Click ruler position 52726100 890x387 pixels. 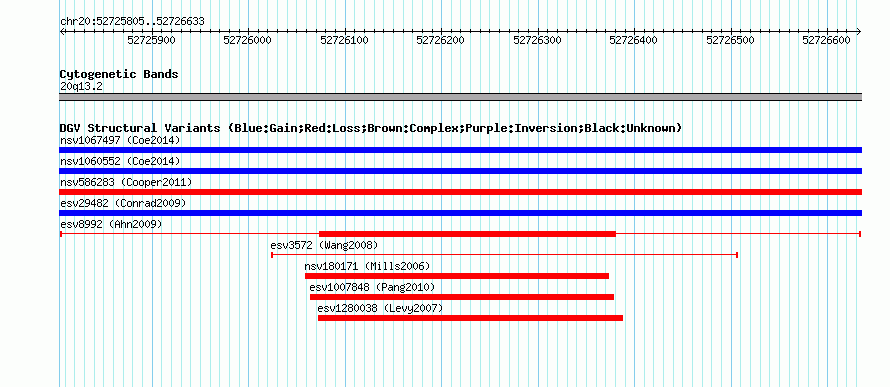344,40
